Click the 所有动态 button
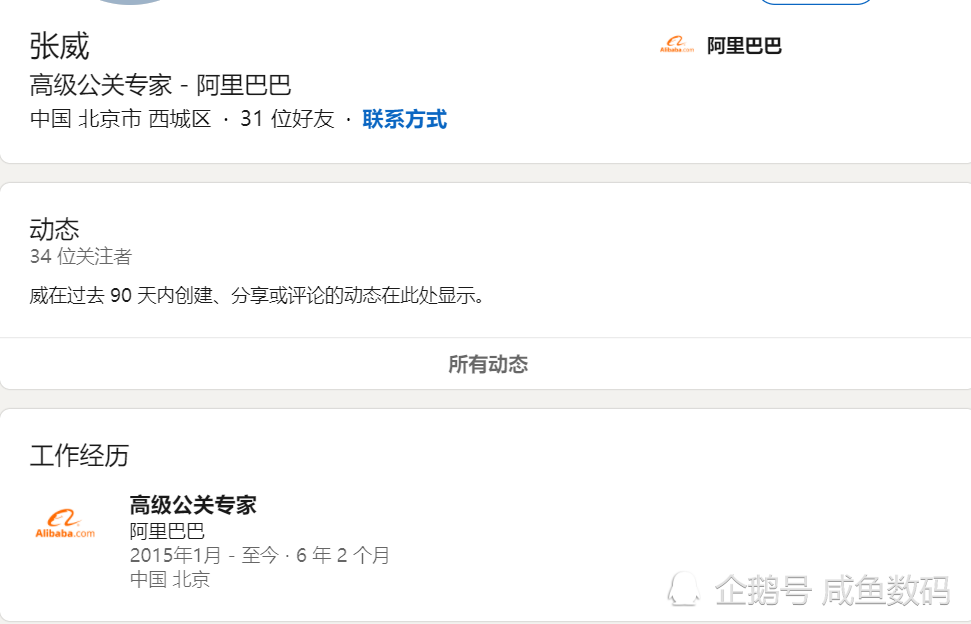Viewport: 971px width, 624px height. click(x=487, y=364)
